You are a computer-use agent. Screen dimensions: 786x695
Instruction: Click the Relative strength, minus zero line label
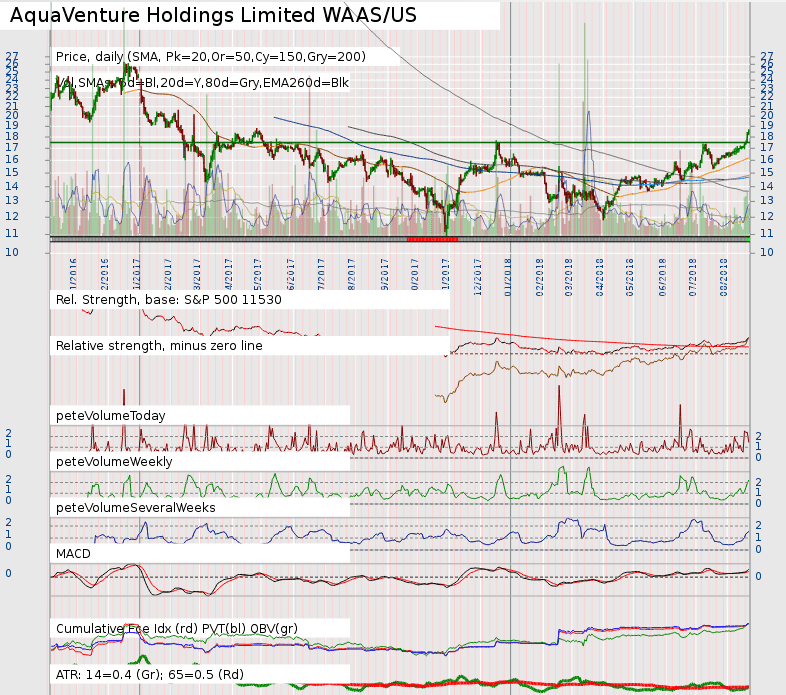(159, 346)
